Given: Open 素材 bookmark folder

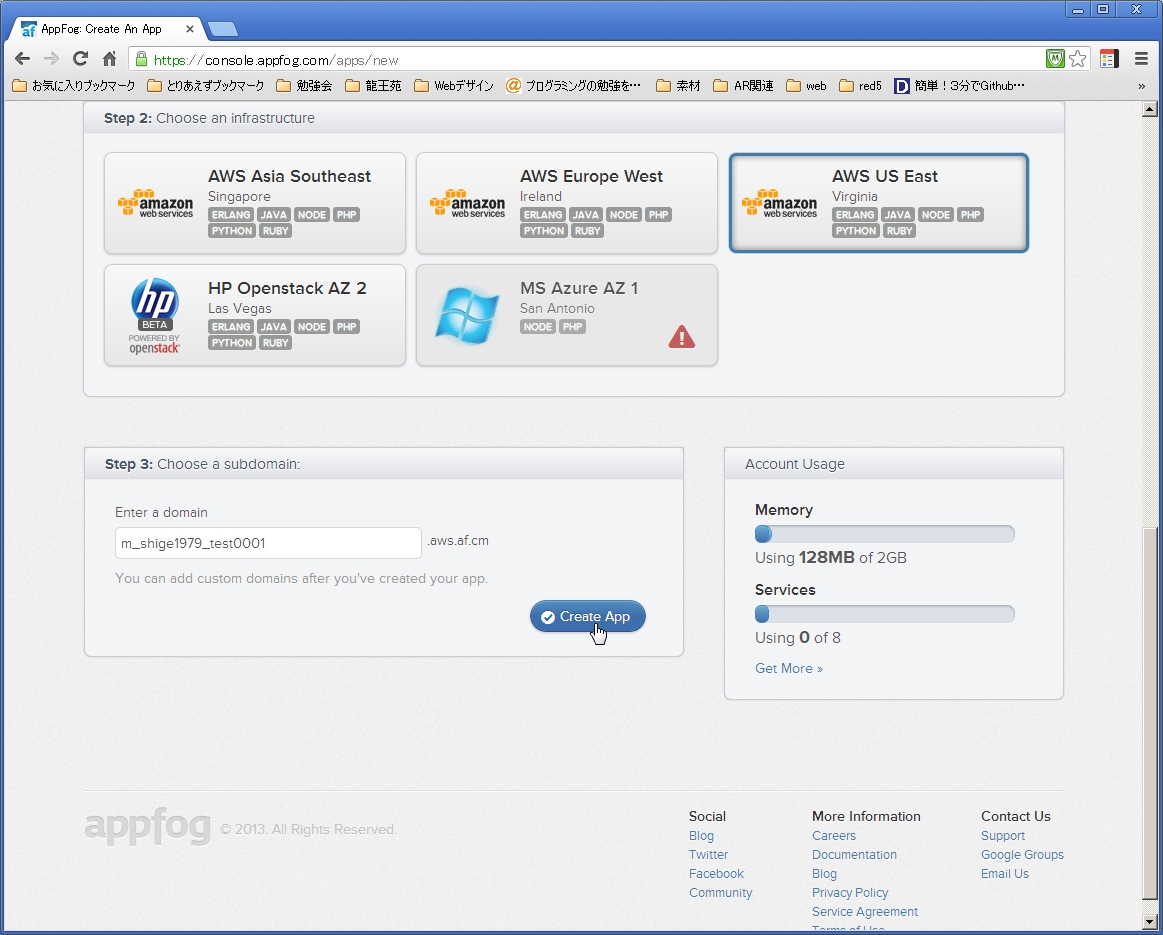Looking at the screenshot, I should tap(679, 86).
